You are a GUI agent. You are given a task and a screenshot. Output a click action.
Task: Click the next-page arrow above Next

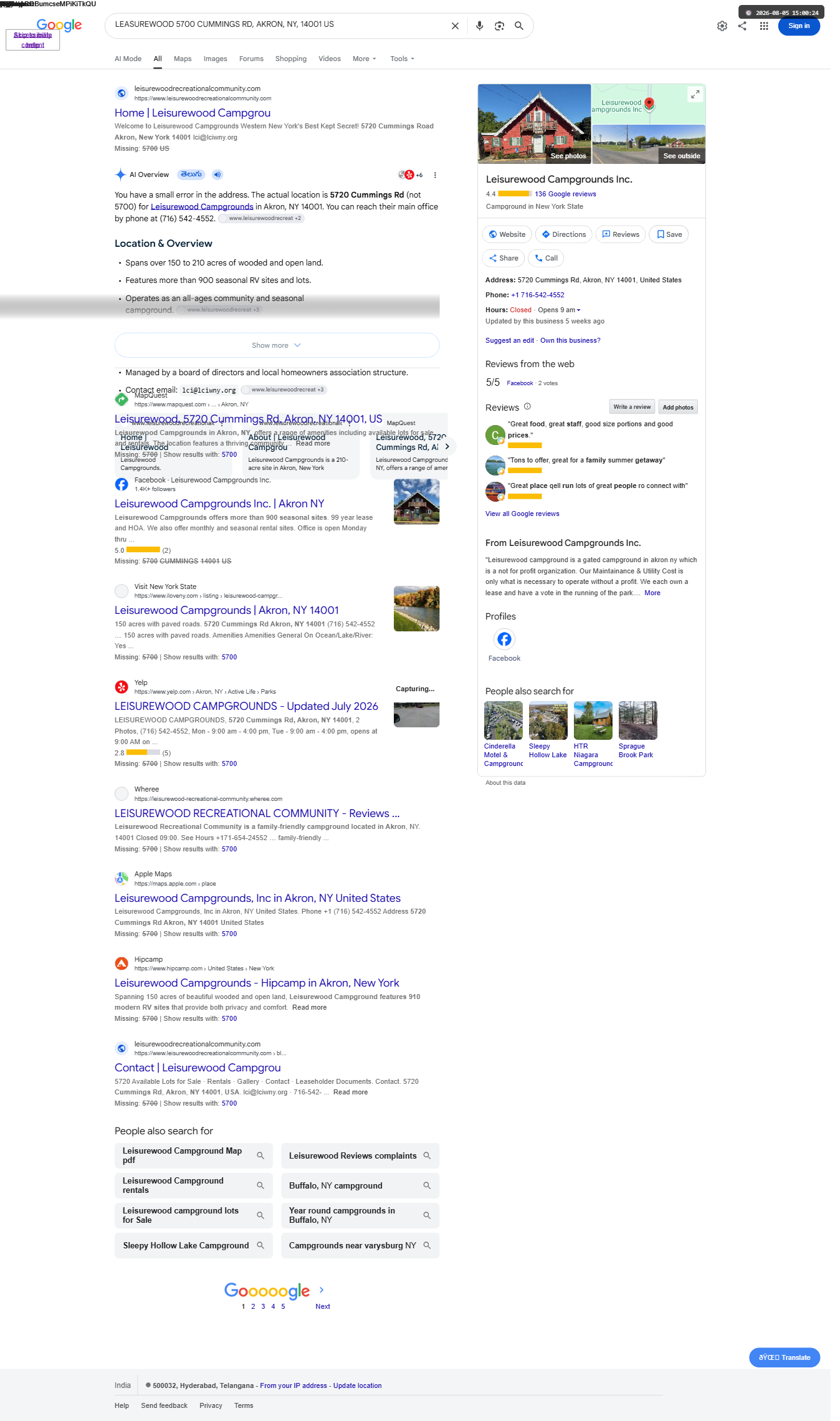point(322,1290)
